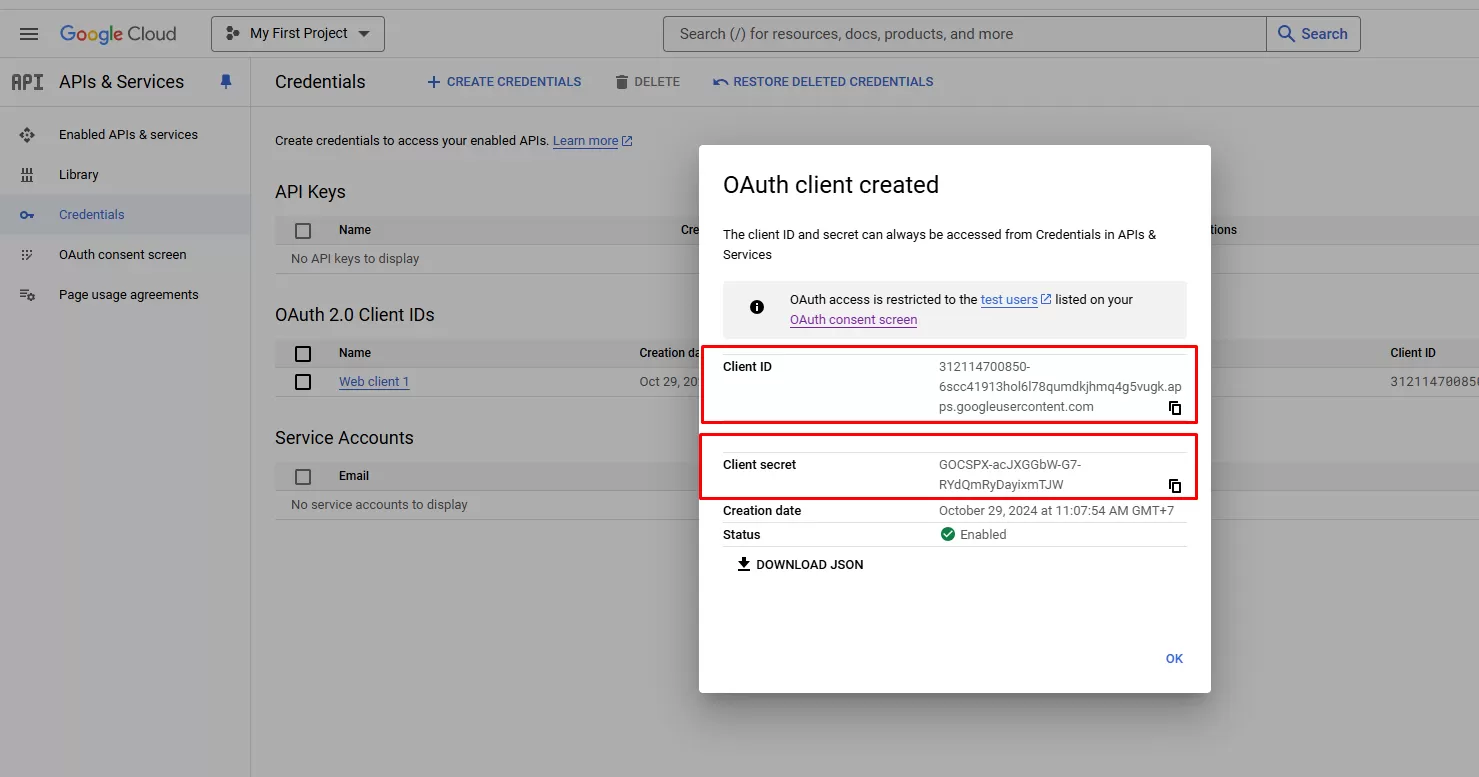Select Credentials in the sidebar
The image size is (1479, 777).
pyautogui.click(x=92, y=215)
